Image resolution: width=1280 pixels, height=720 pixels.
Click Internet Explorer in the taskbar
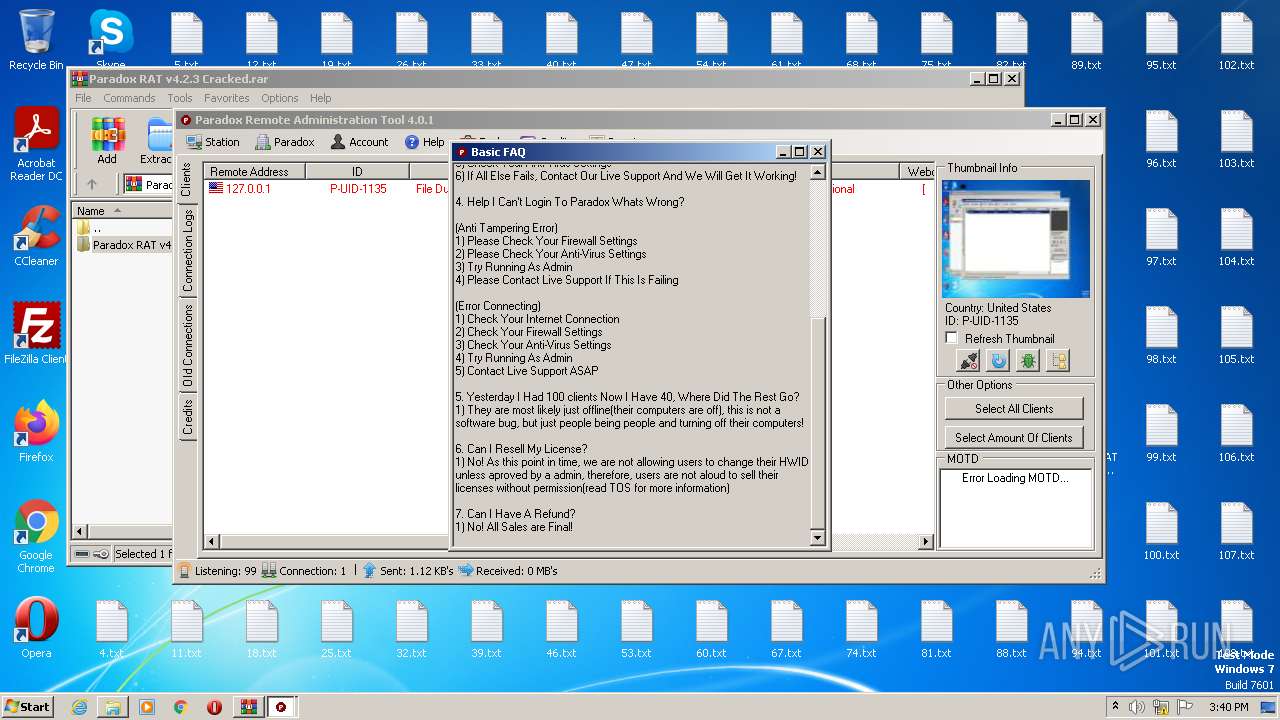(79, 707)
